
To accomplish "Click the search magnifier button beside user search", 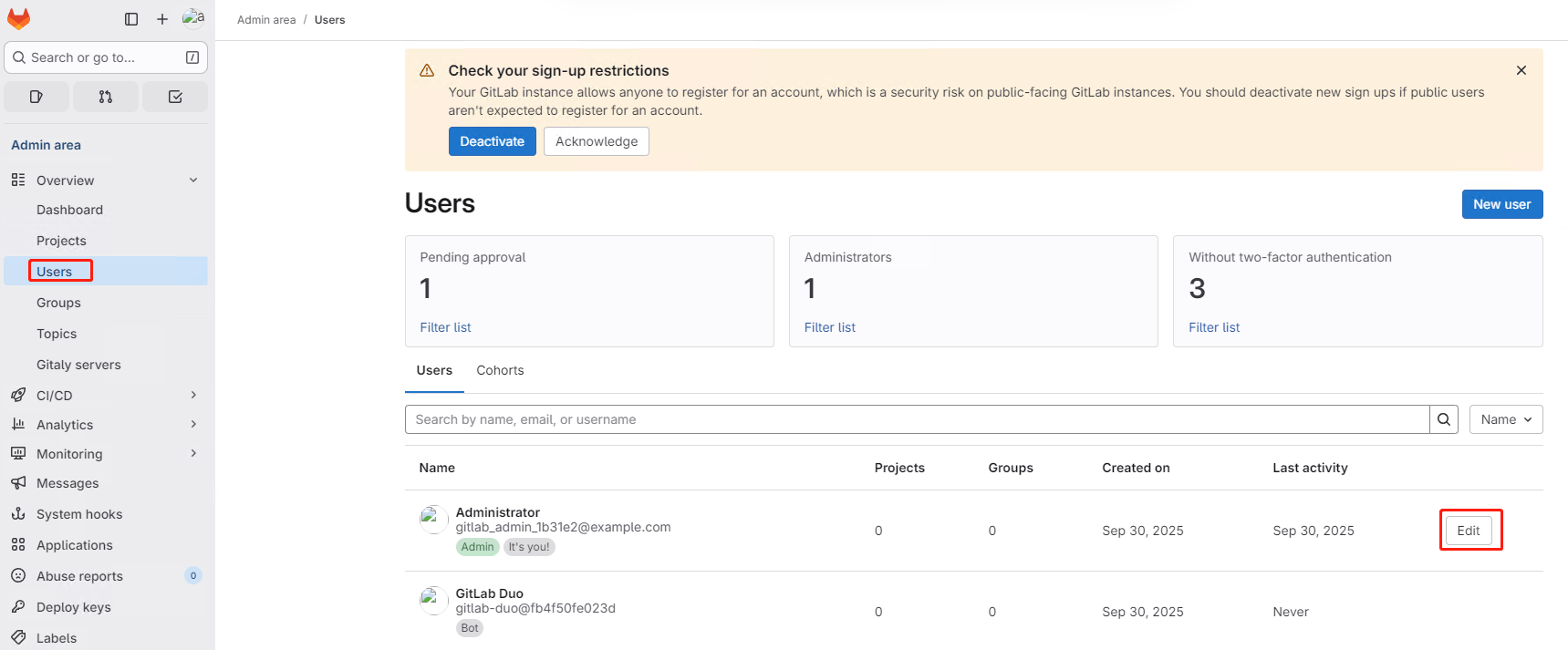I will point(1444,419).
